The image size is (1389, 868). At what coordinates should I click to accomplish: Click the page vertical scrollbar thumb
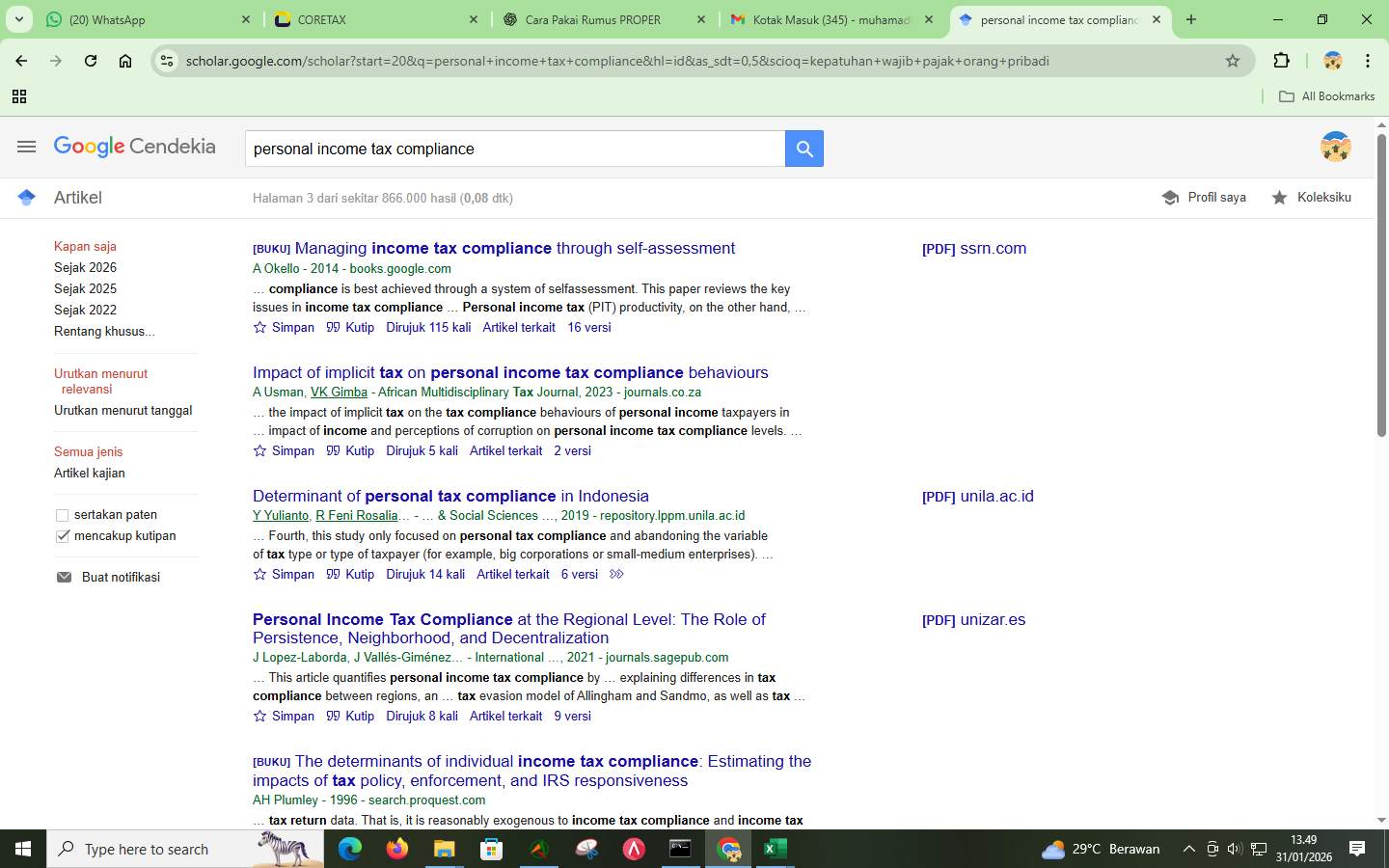pos(1381,285)
